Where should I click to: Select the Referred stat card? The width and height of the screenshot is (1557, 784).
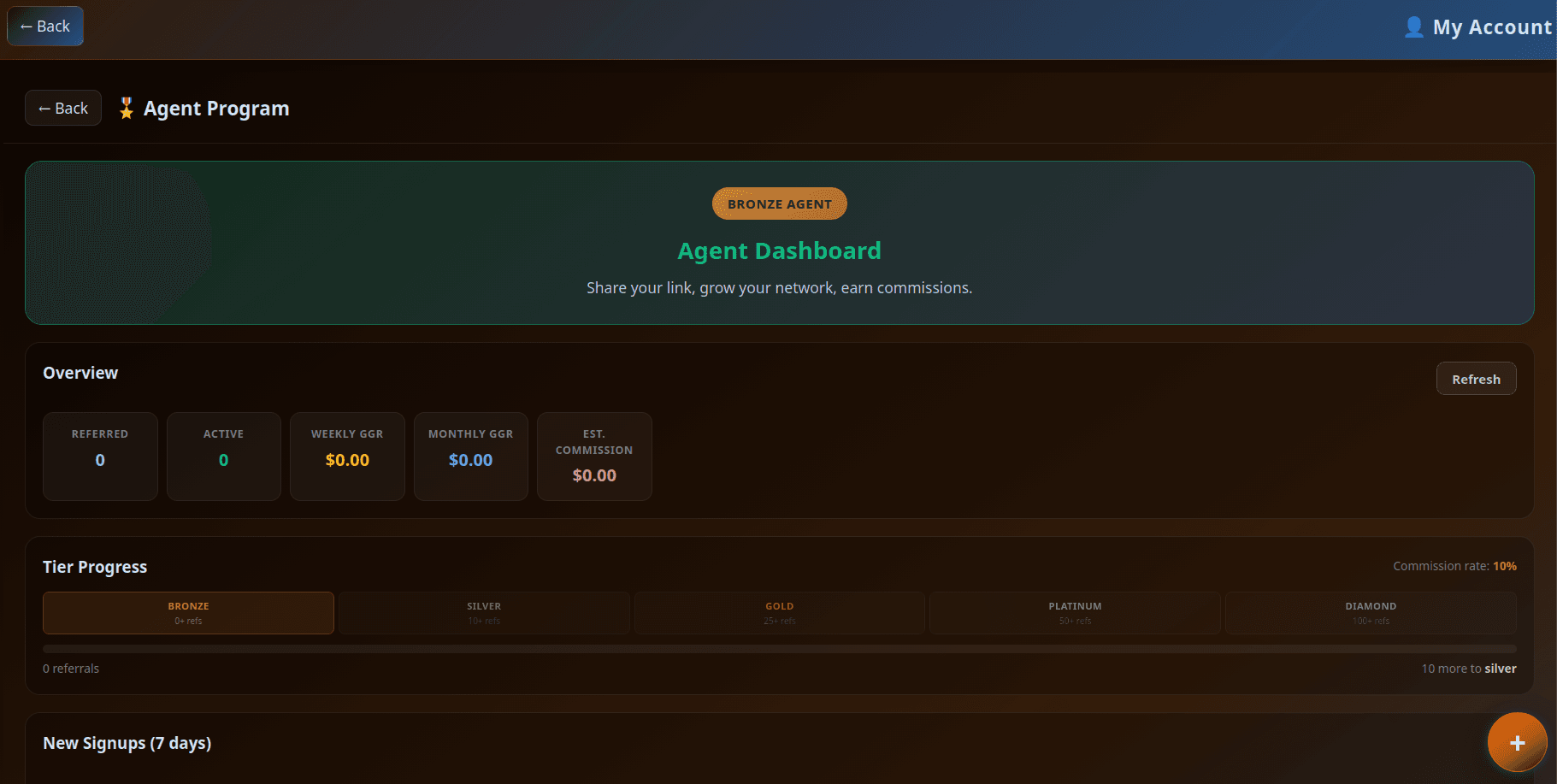(100, 457)
